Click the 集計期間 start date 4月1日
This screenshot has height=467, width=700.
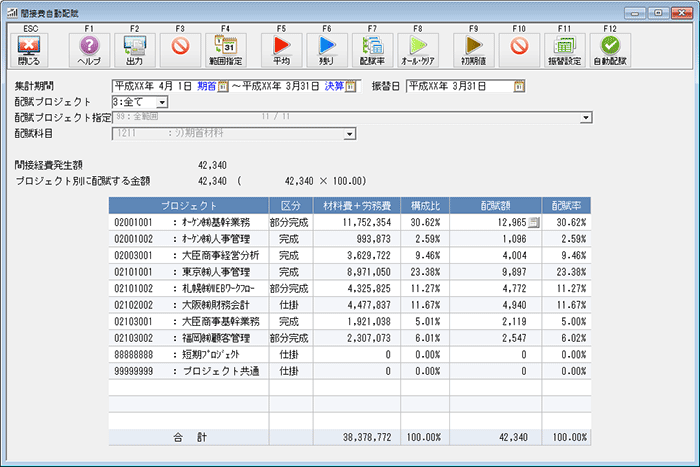tap(154, 86)
